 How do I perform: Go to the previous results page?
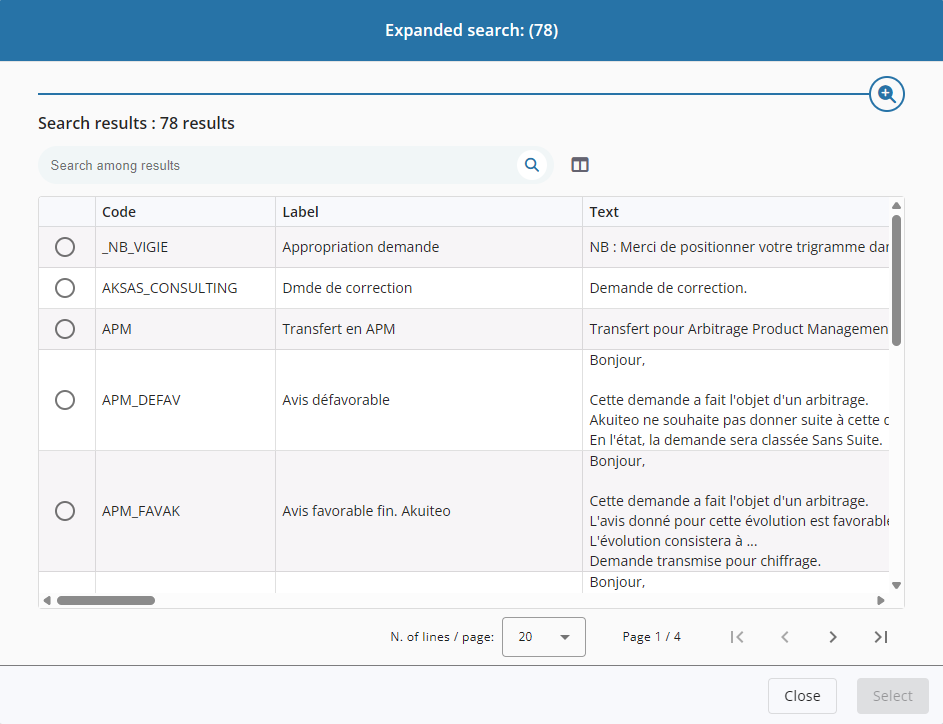(785, 637)
